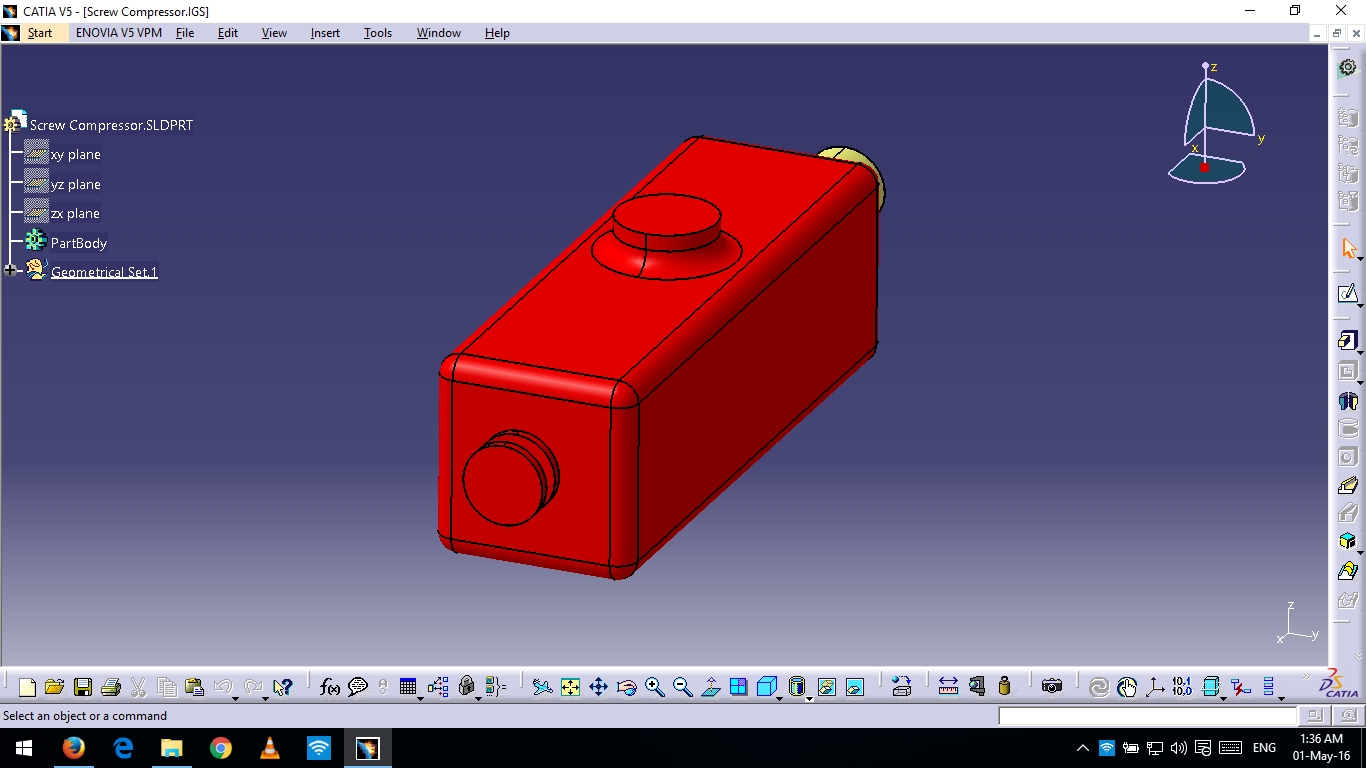
Task: Open the Insert menu
Action: (325, 33)
